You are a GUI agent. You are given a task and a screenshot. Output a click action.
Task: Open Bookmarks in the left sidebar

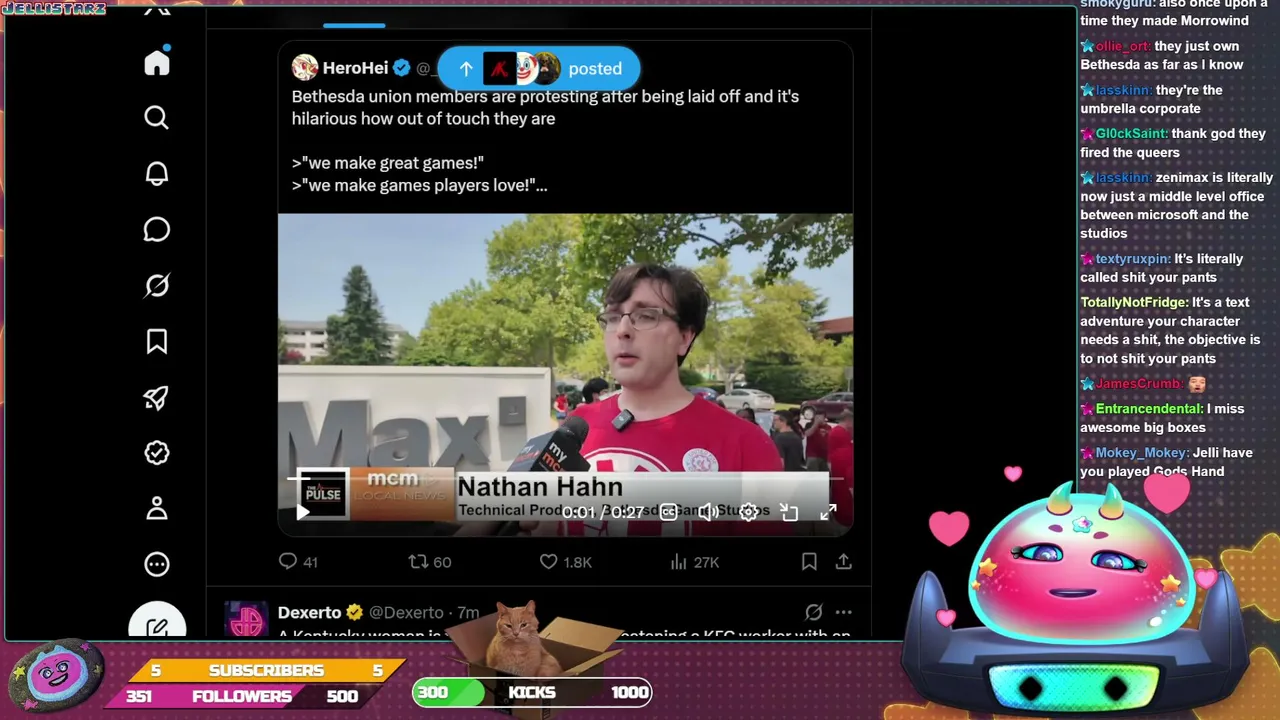point(157,342)
